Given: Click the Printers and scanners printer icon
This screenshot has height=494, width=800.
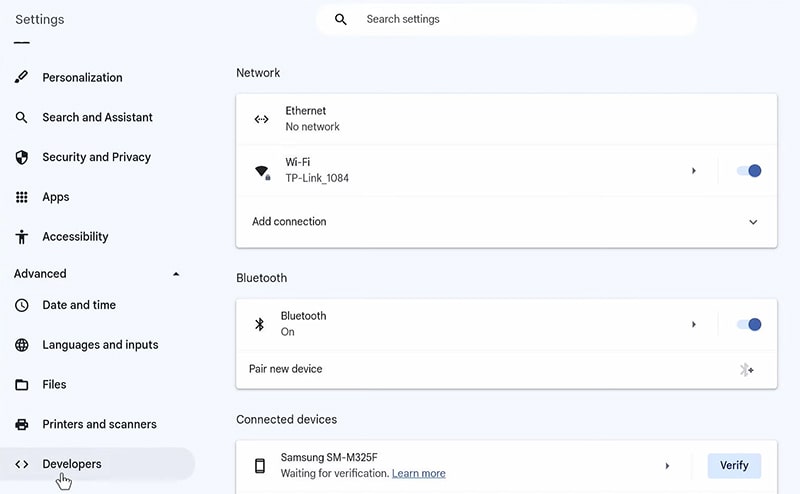Looking at the screenshot, I should tap(22, 424).
